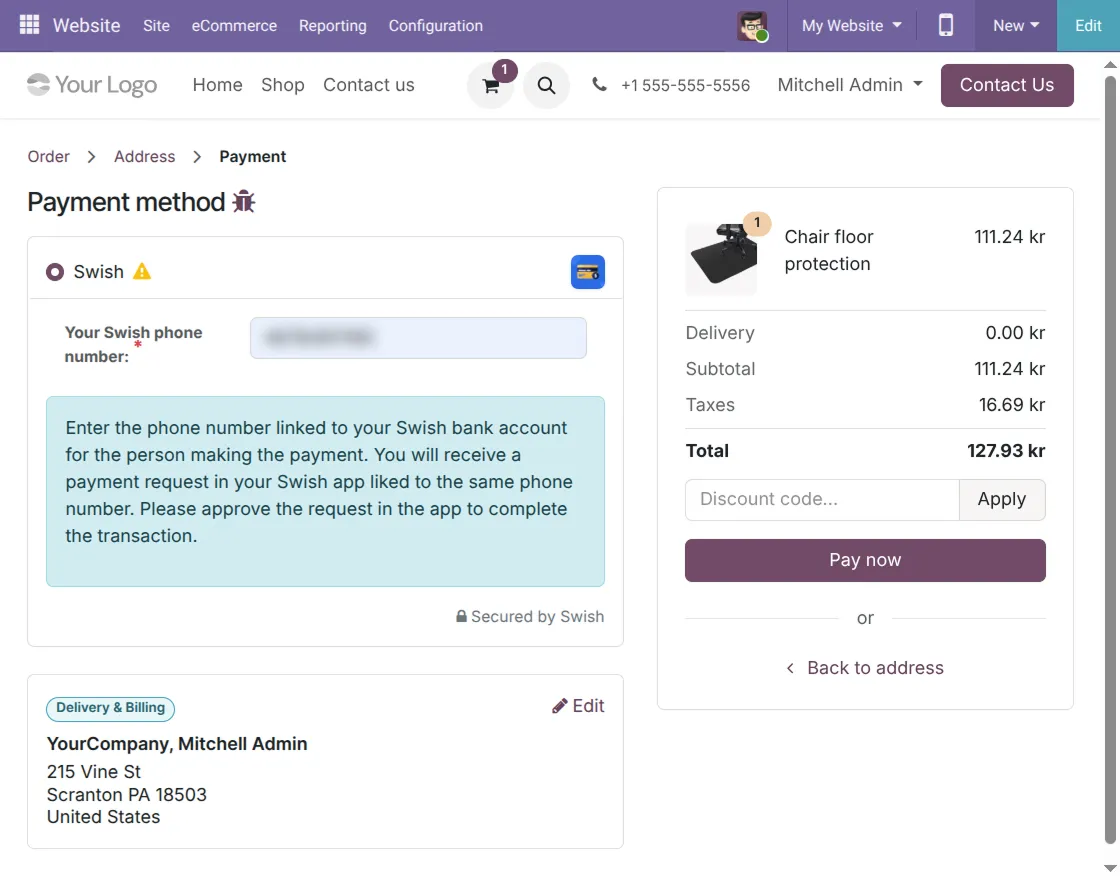This screenshot has height=880, width=1120.
Task: Open the Site menu
Action: (156, 26)
